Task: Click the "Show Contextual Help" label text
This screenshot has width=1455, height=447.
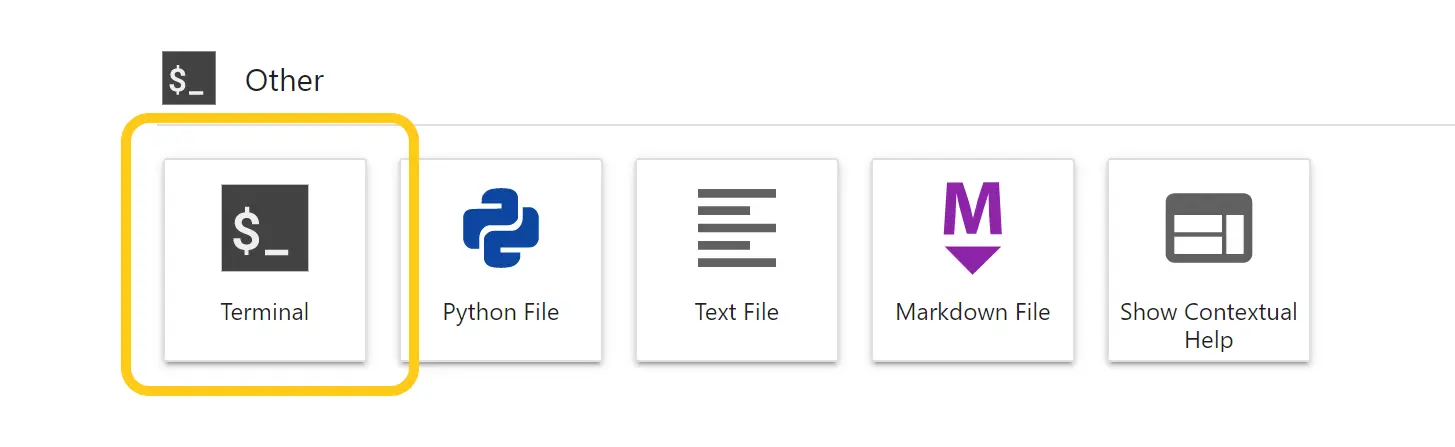Action: point(1209,325)
